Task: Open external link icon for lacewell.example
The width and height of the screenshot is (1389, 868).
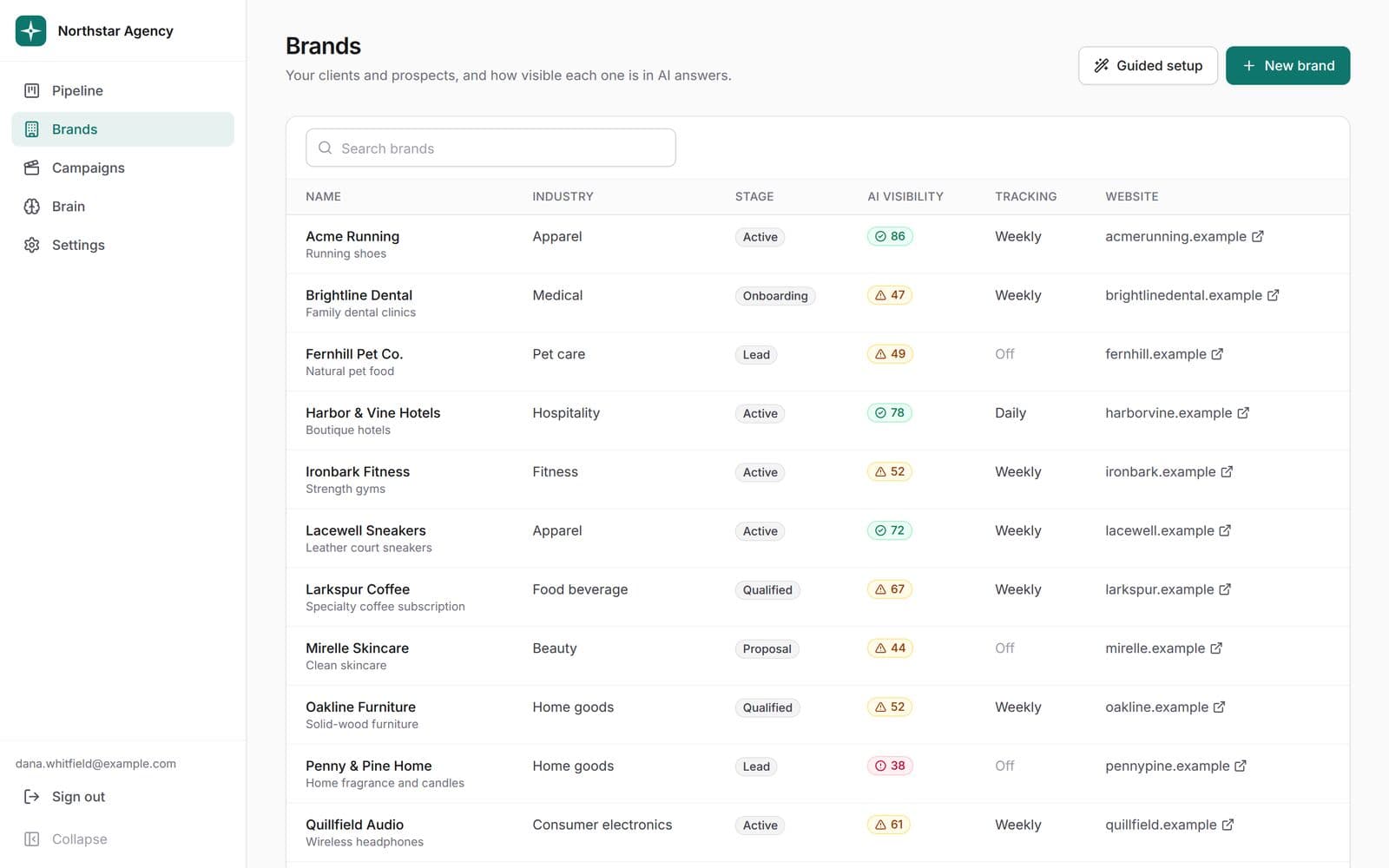Action: tap(1225, 530)
